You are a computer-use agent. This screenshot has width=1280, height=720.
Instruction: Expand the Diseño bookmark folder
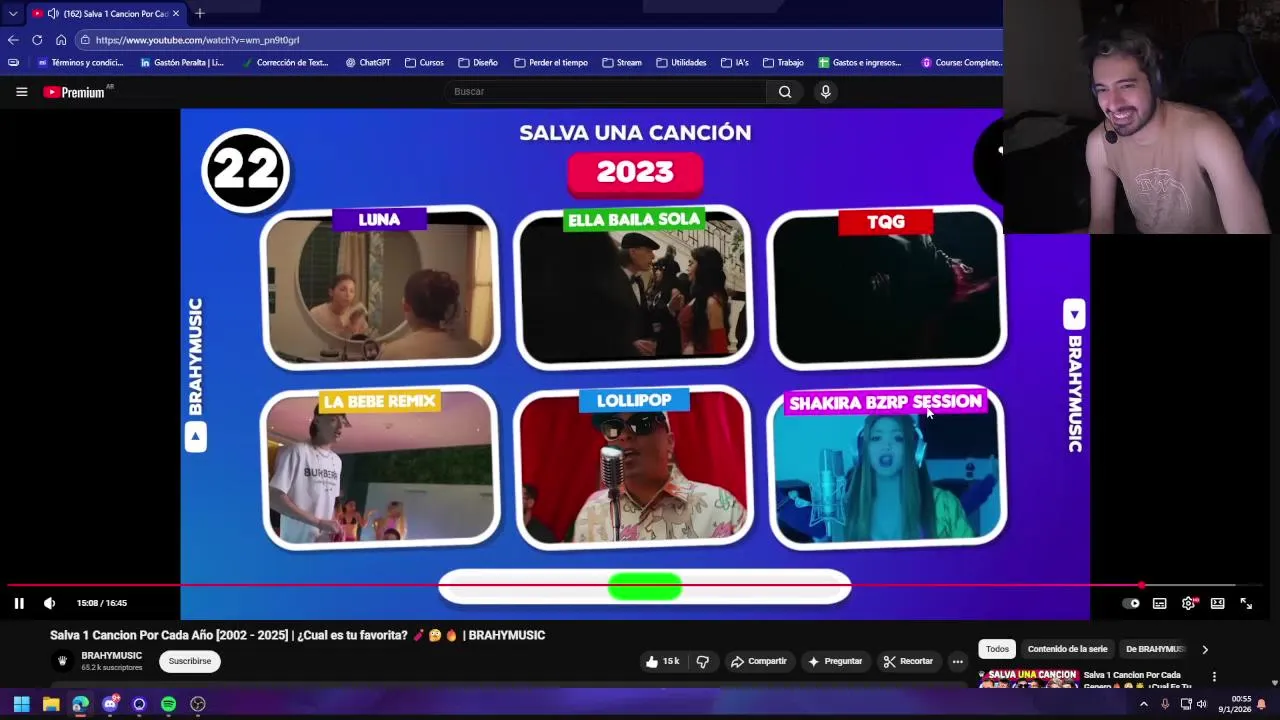click(478, 63)
